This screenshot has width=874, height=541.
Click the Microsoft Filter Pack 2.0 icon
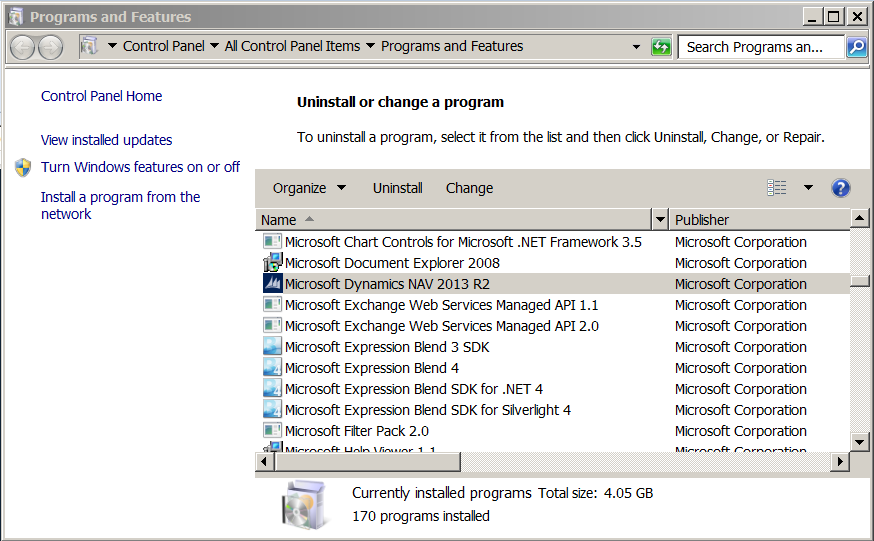click(272, 431)
